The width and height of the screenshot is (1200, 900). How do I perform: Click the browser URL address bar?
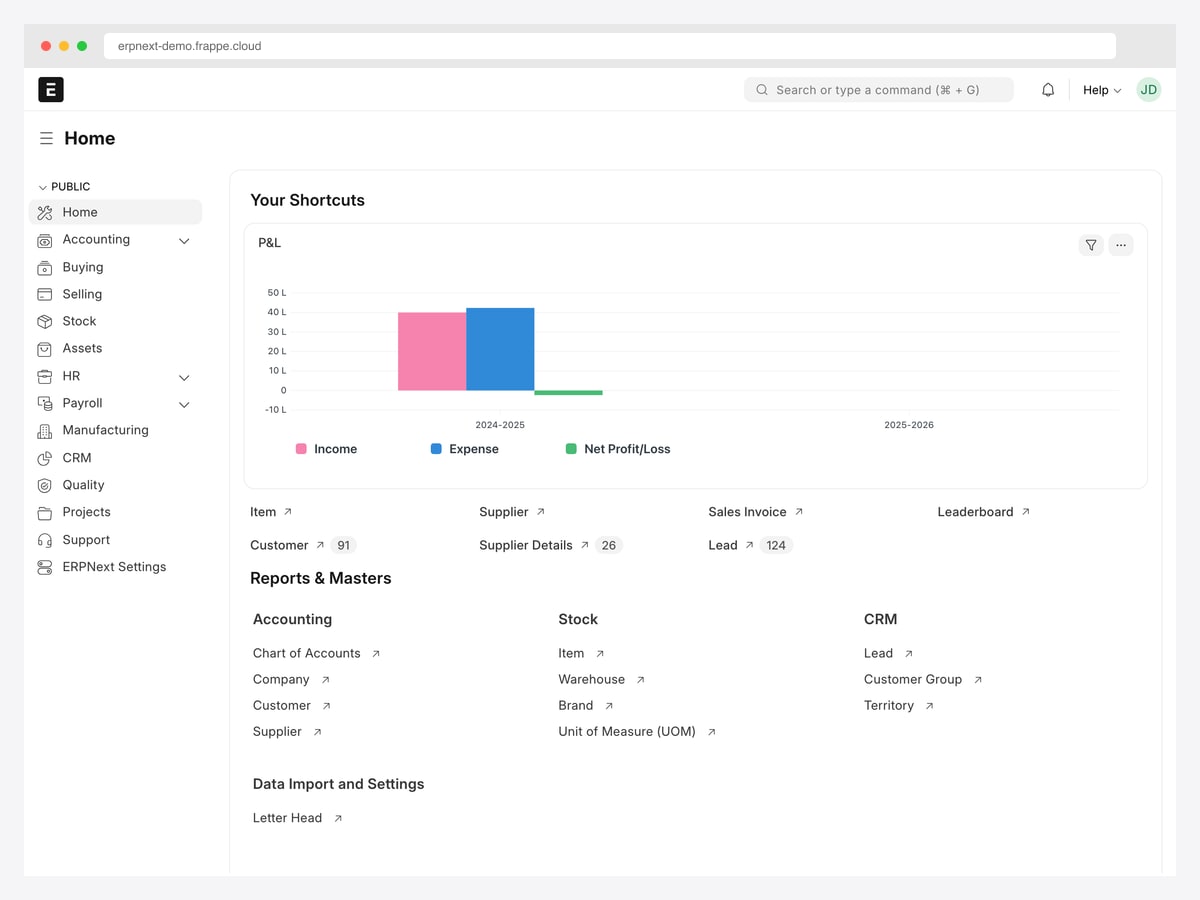pos(610,46)
